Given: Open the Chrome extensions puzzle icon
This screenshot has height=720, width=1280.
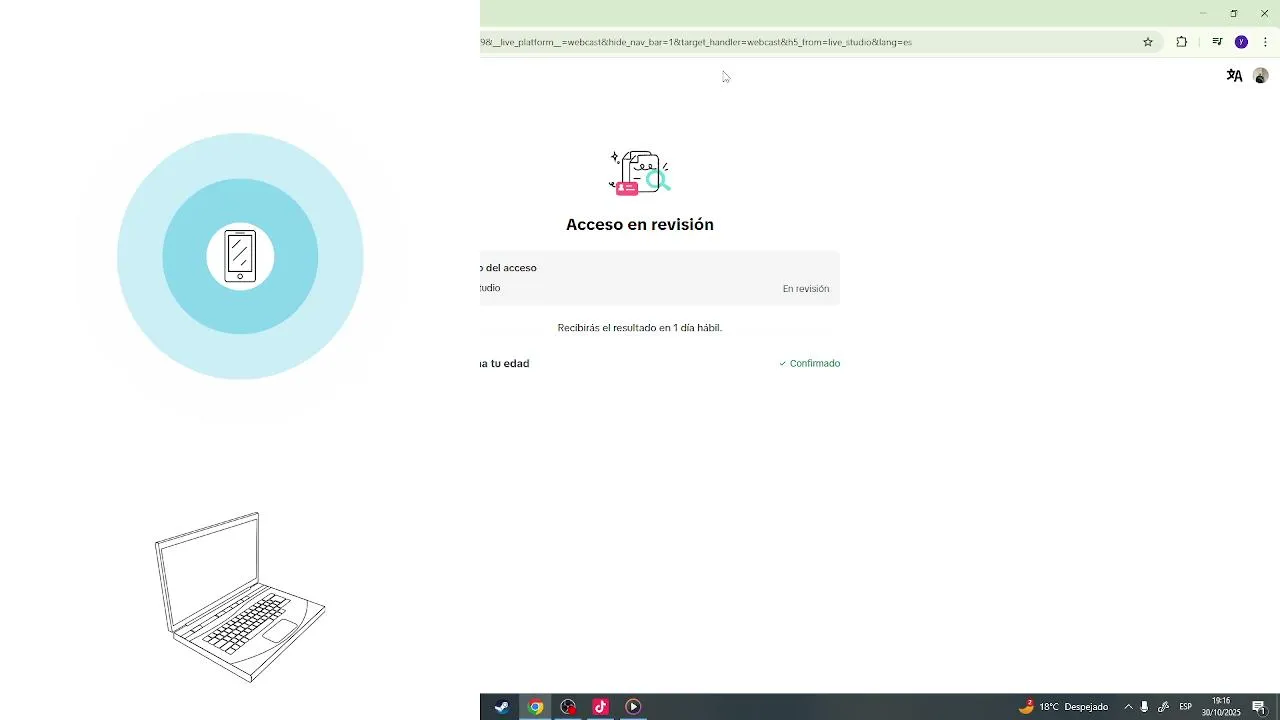Looking at the screenshot, I should pyautogui.click(x=1182, y=42).
